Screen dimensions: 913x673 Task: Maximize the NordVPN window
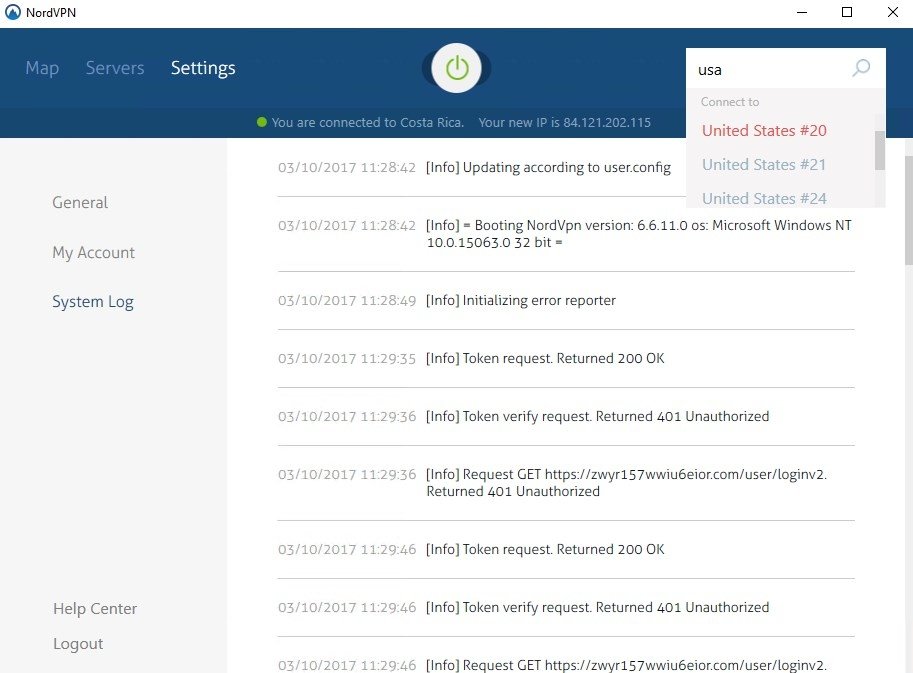847,12
